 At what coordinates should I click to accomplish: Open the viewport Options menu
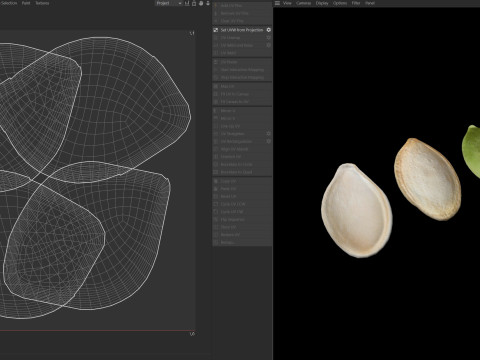[340, 3]
